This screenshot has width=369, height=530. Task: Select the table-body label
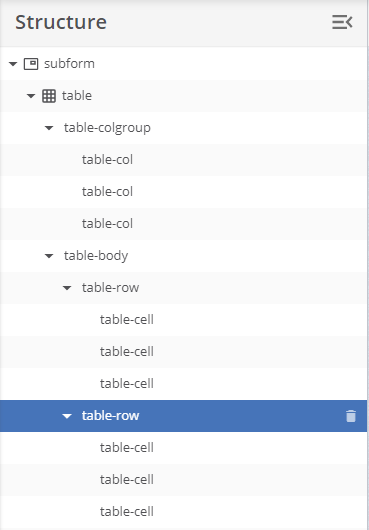click(x=96, y=256)
